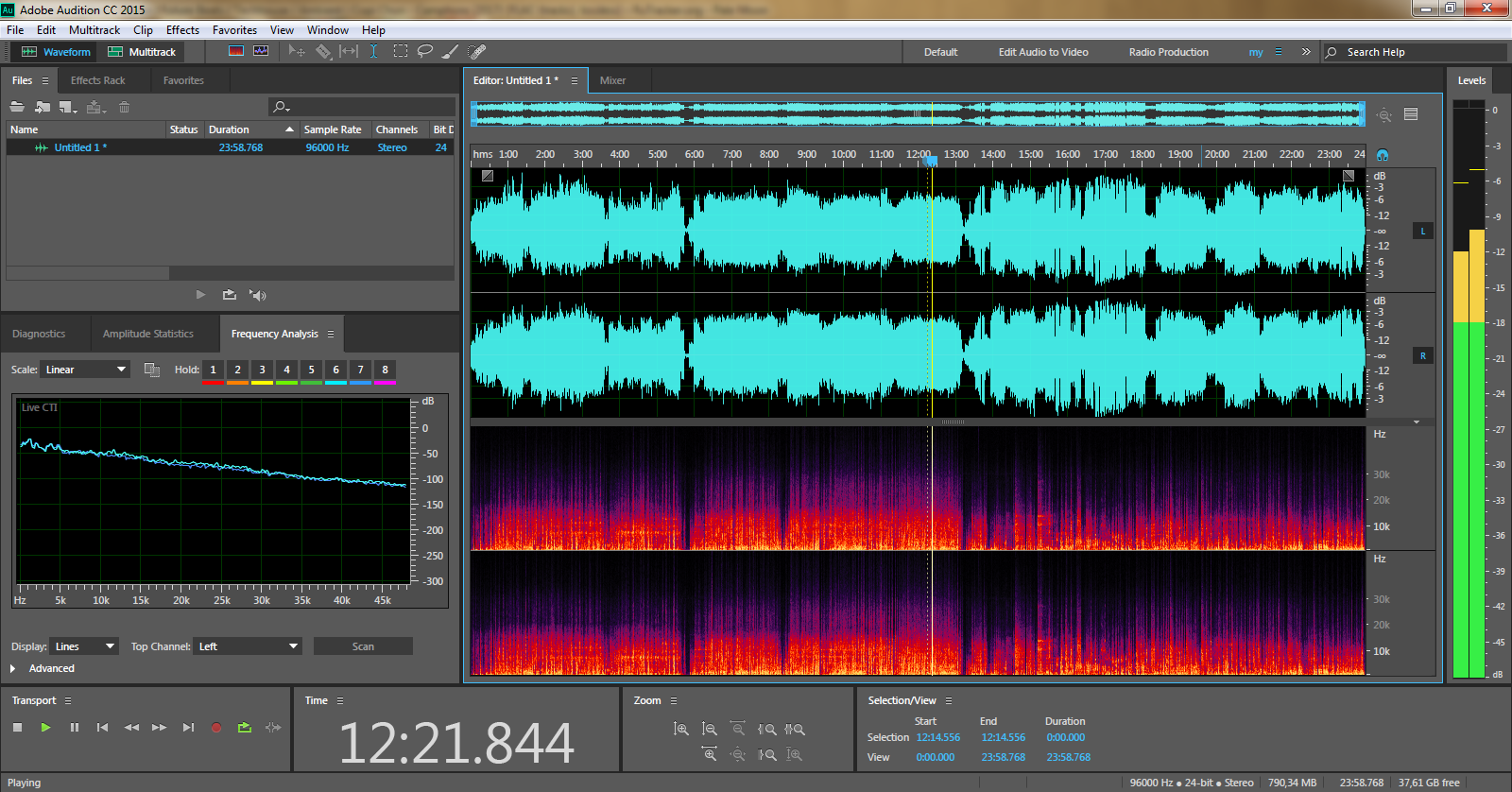Click Zoom In at In Point icon
Viewport: 1512px width, 792px height.
pyautogui.click(x=766, y=729)
